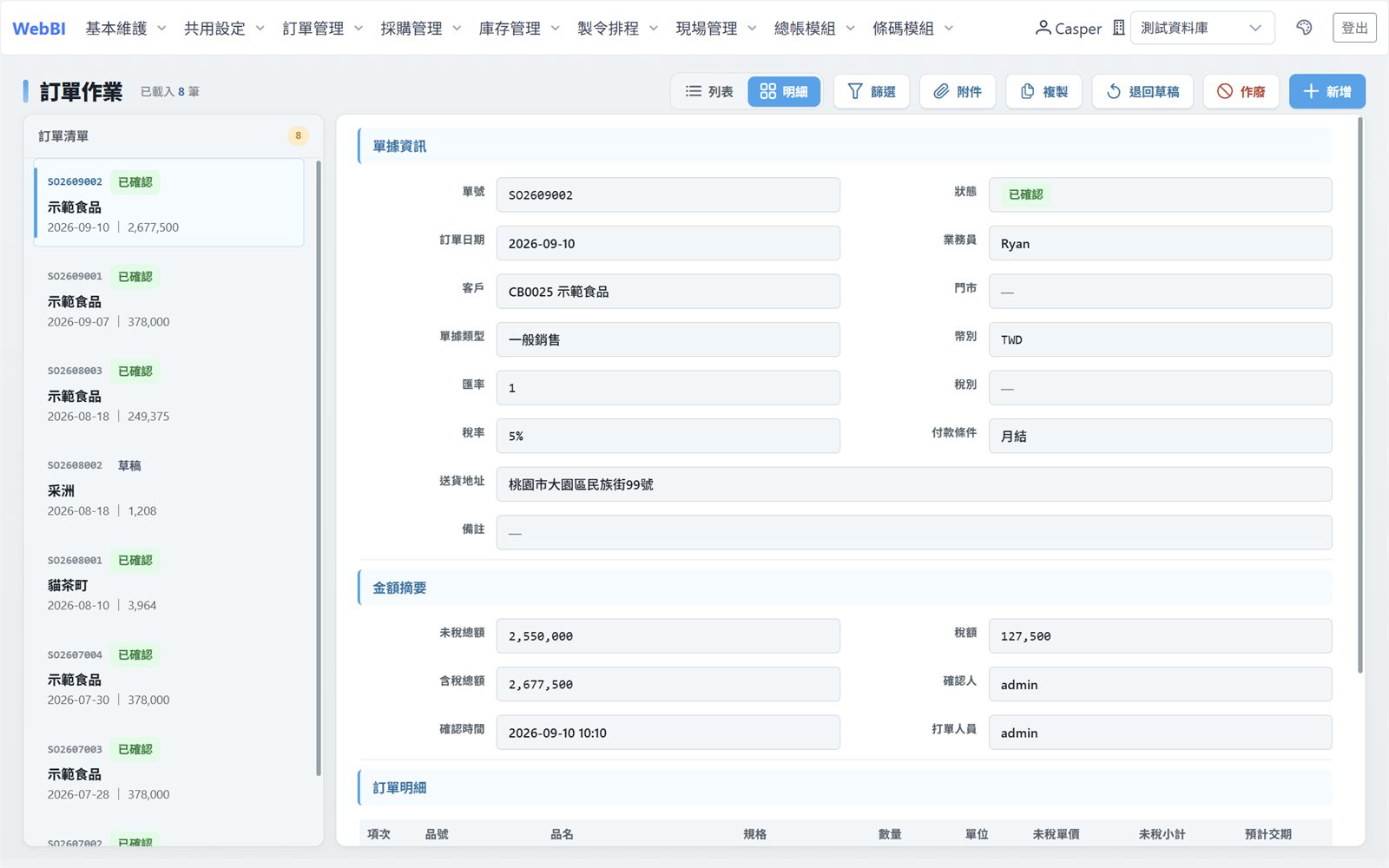Switch to 列表 list view

[x=709, y=91]
